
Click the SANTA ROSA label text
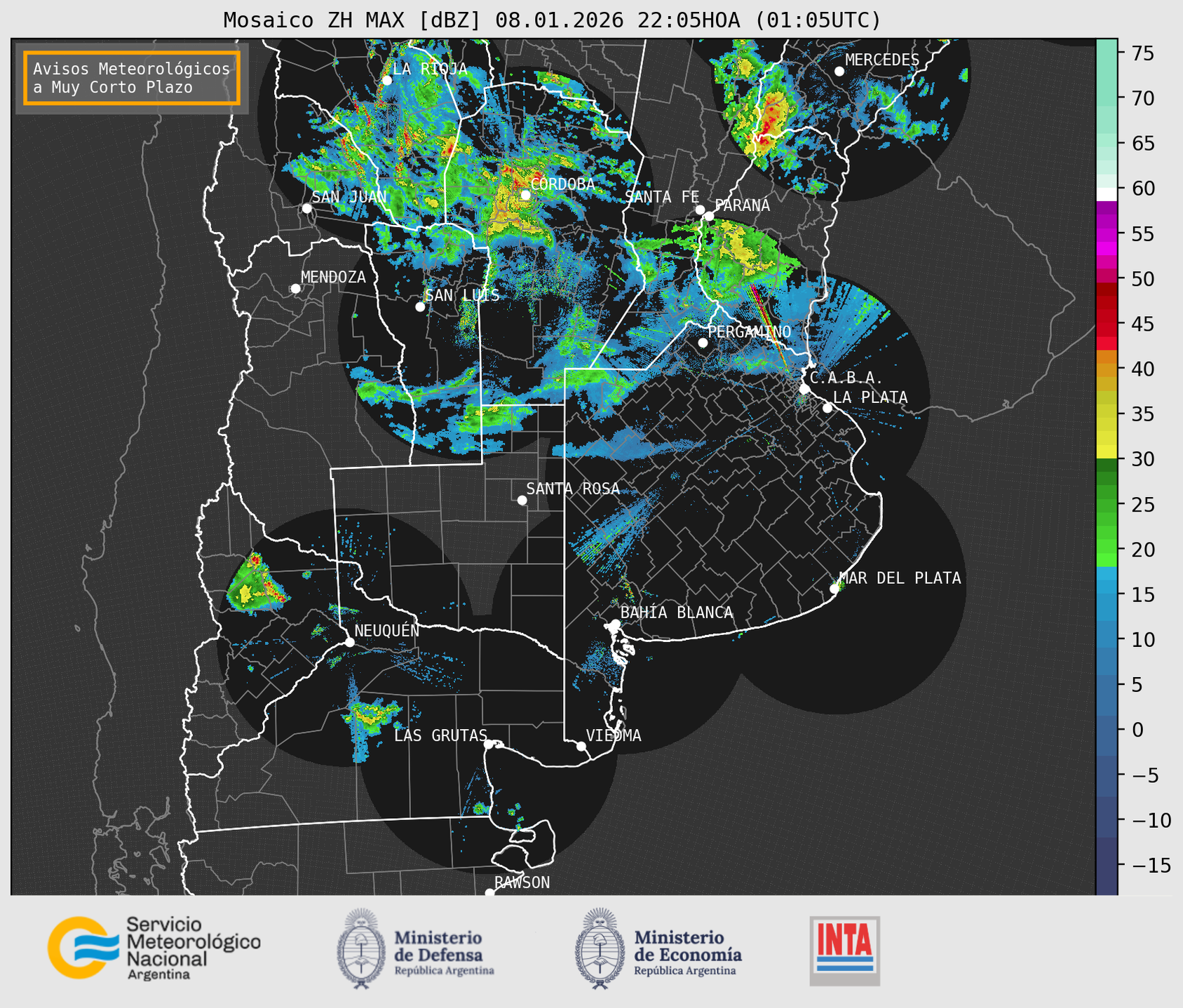pos(573,489)
